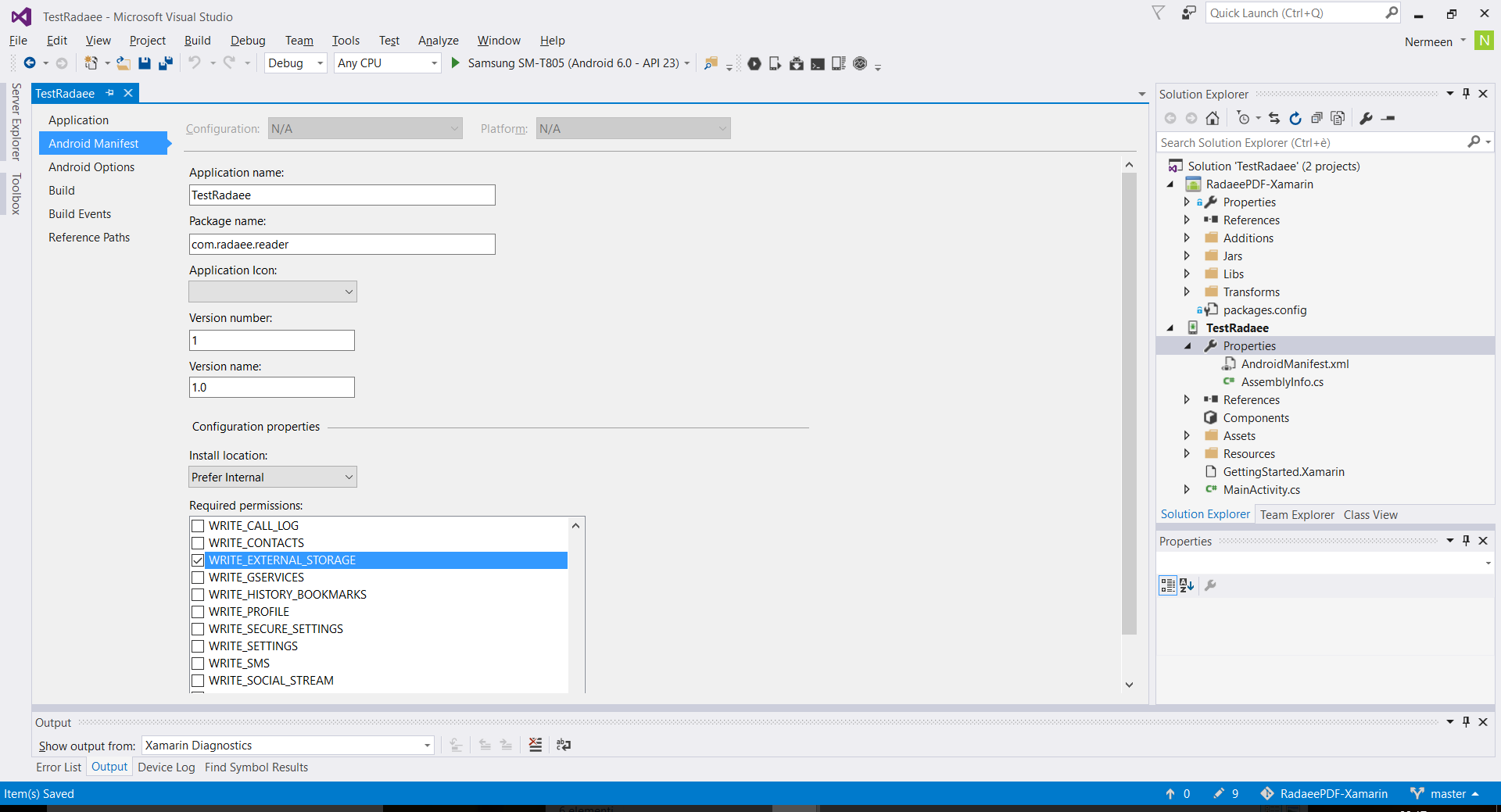Open Properties wrench in Solution Explorer toolbar

point(1366,118)
